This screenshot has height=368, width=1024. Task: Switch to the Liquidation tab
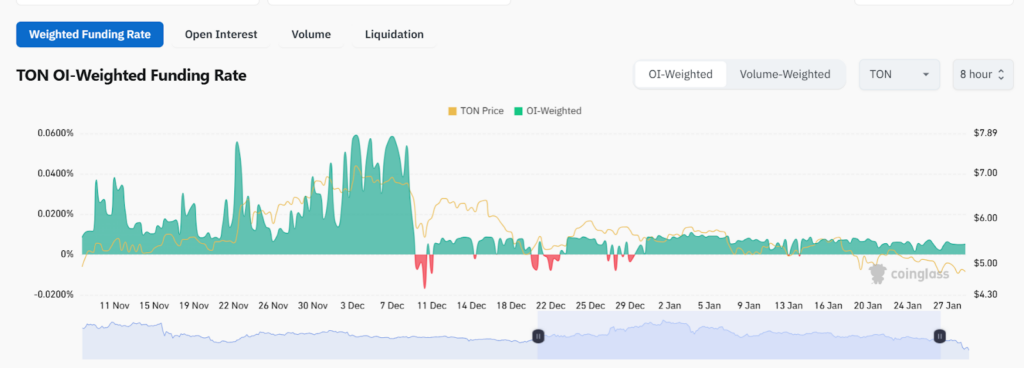pyautogui.click(x=394, y=35)
